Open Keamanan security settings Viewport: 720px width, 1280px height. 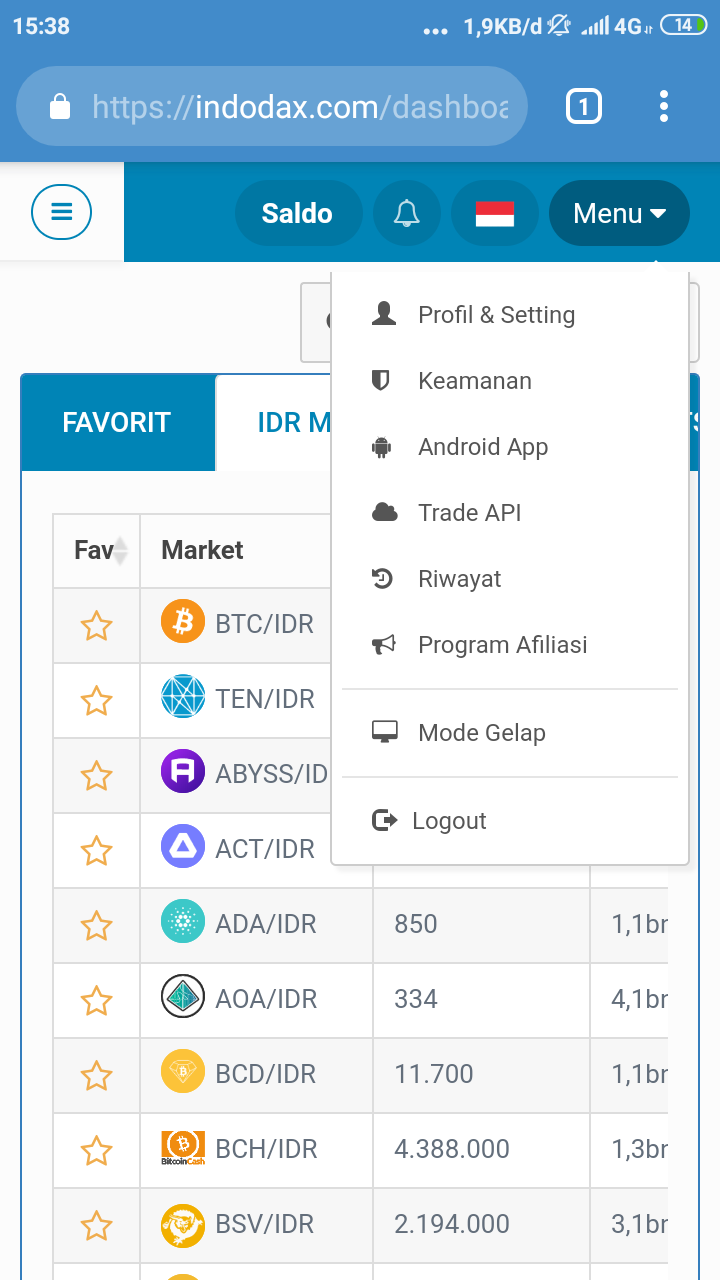[510, 381]
